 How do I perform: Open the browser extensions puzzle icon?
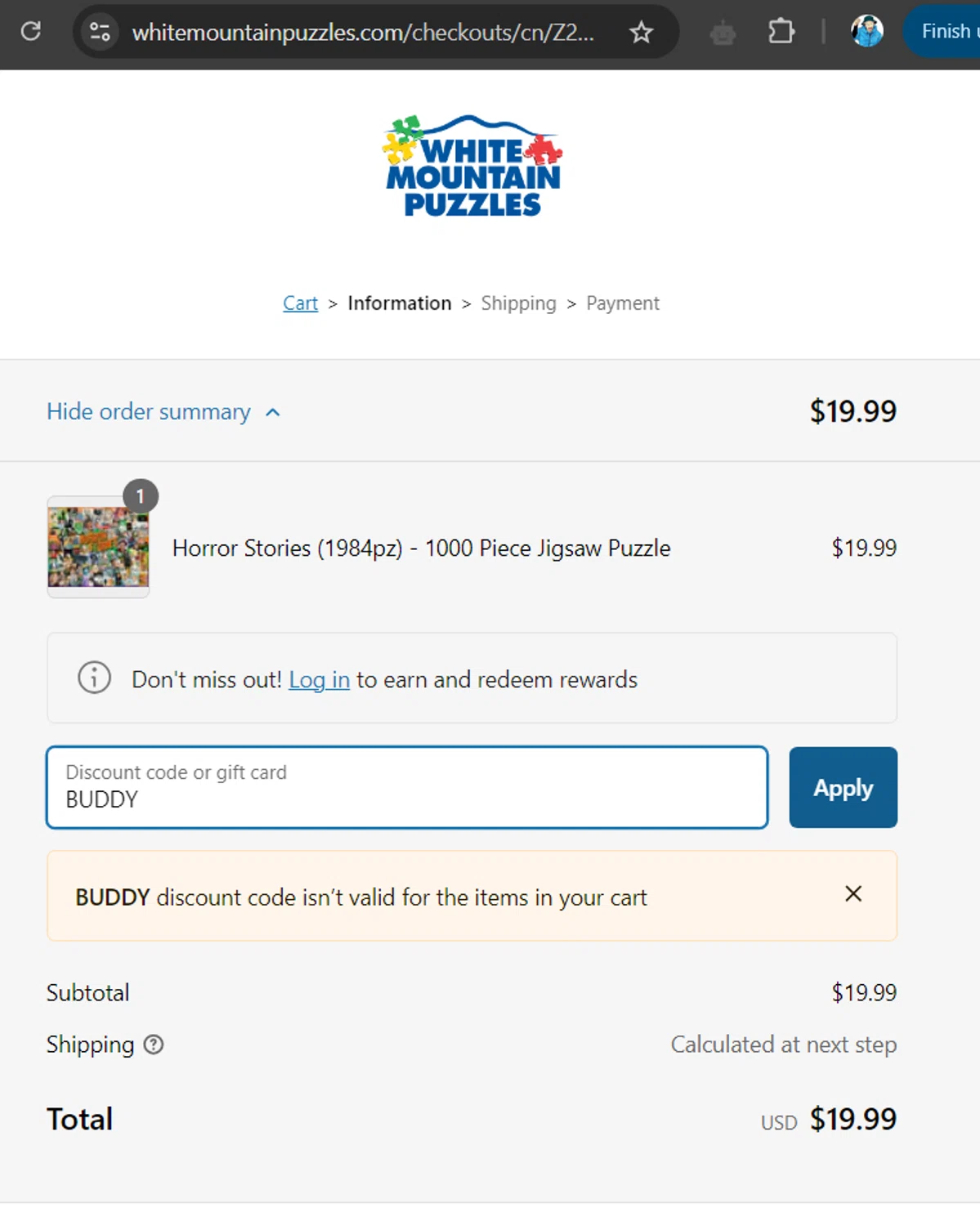[781, 32]
